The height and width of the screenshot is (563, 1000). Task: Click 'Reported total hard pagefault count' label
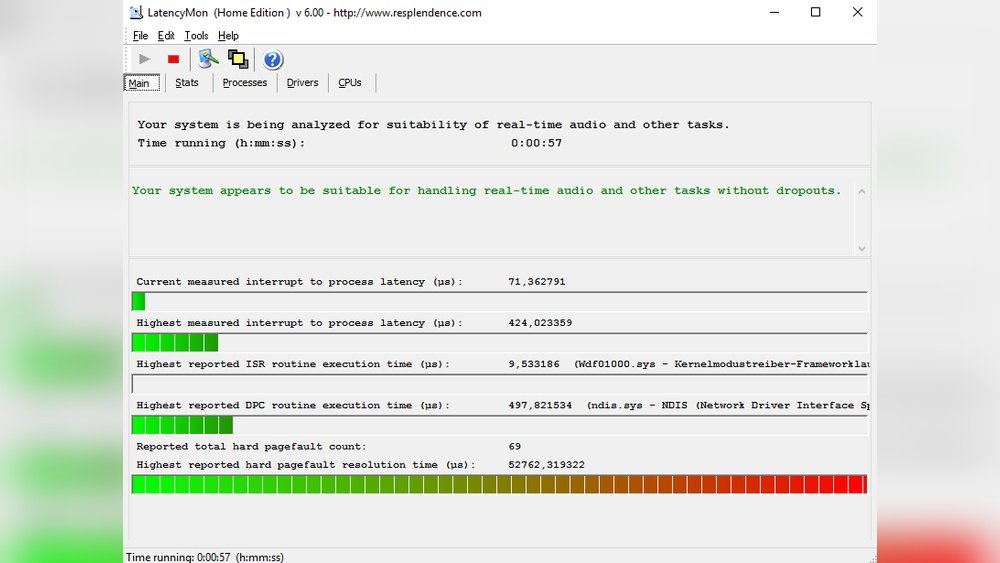(x=251, y=446)
